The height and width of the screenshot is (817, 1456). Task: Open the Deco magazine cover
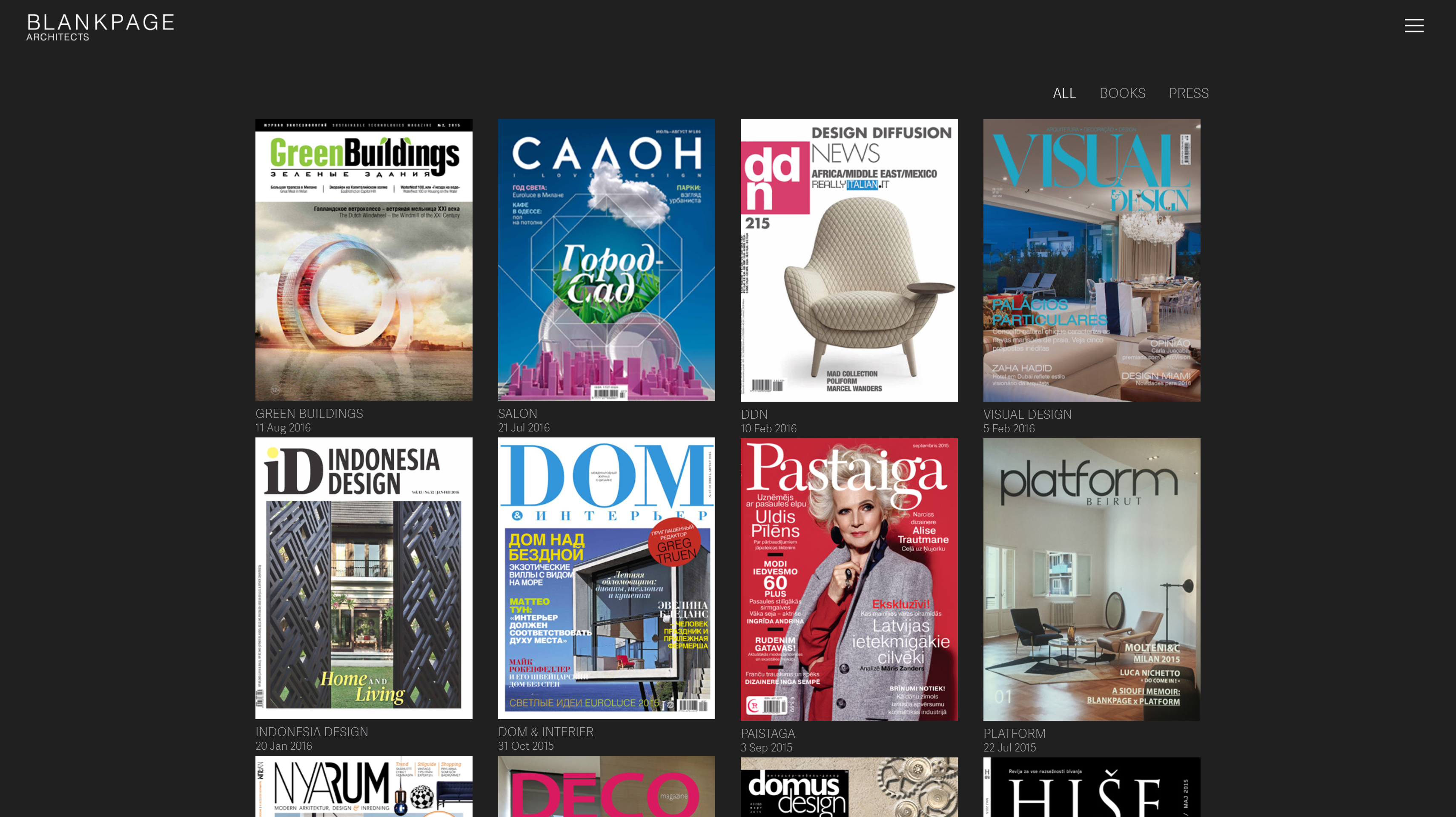pos(606,786)
